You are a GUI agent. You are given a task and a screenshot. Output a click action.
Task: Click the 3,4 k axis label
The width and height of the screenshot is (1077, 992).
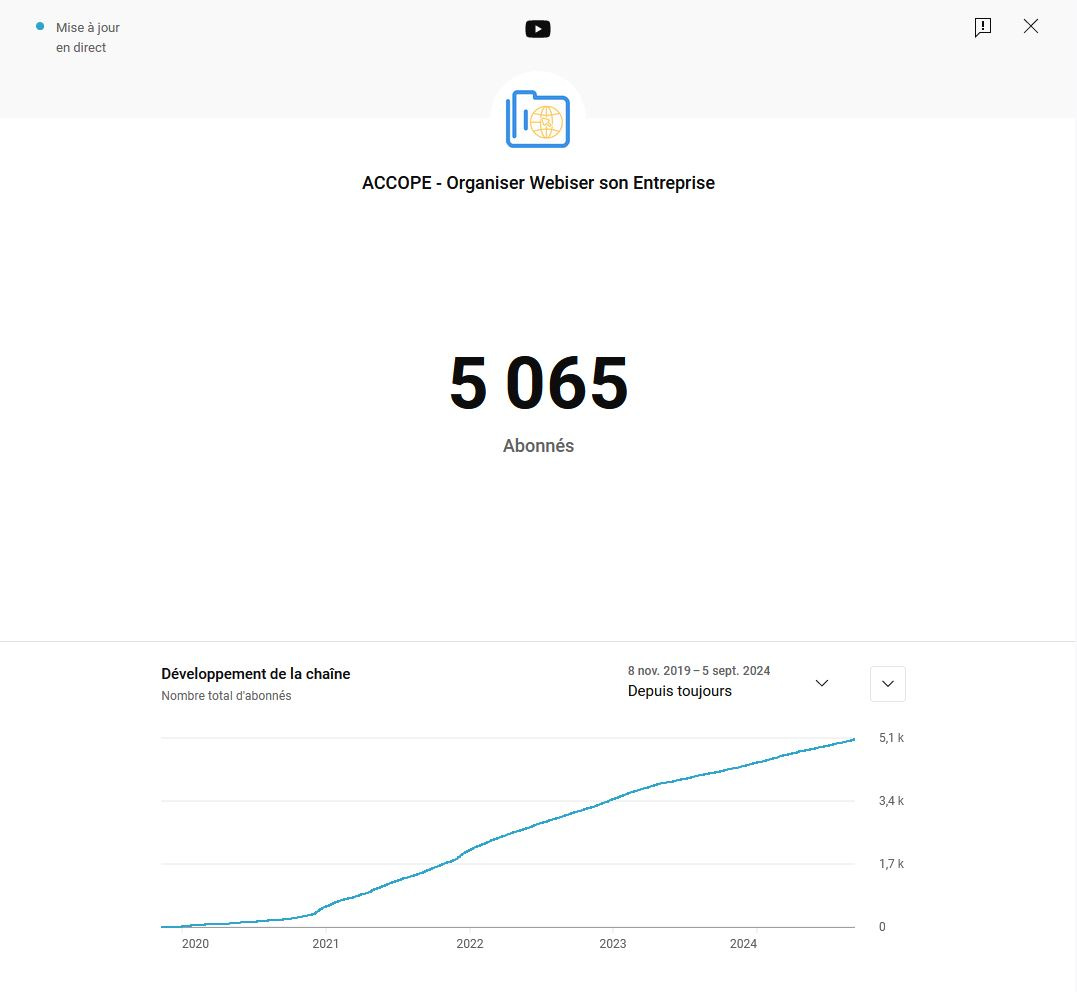pyautogui.click(x=891, y=801)
